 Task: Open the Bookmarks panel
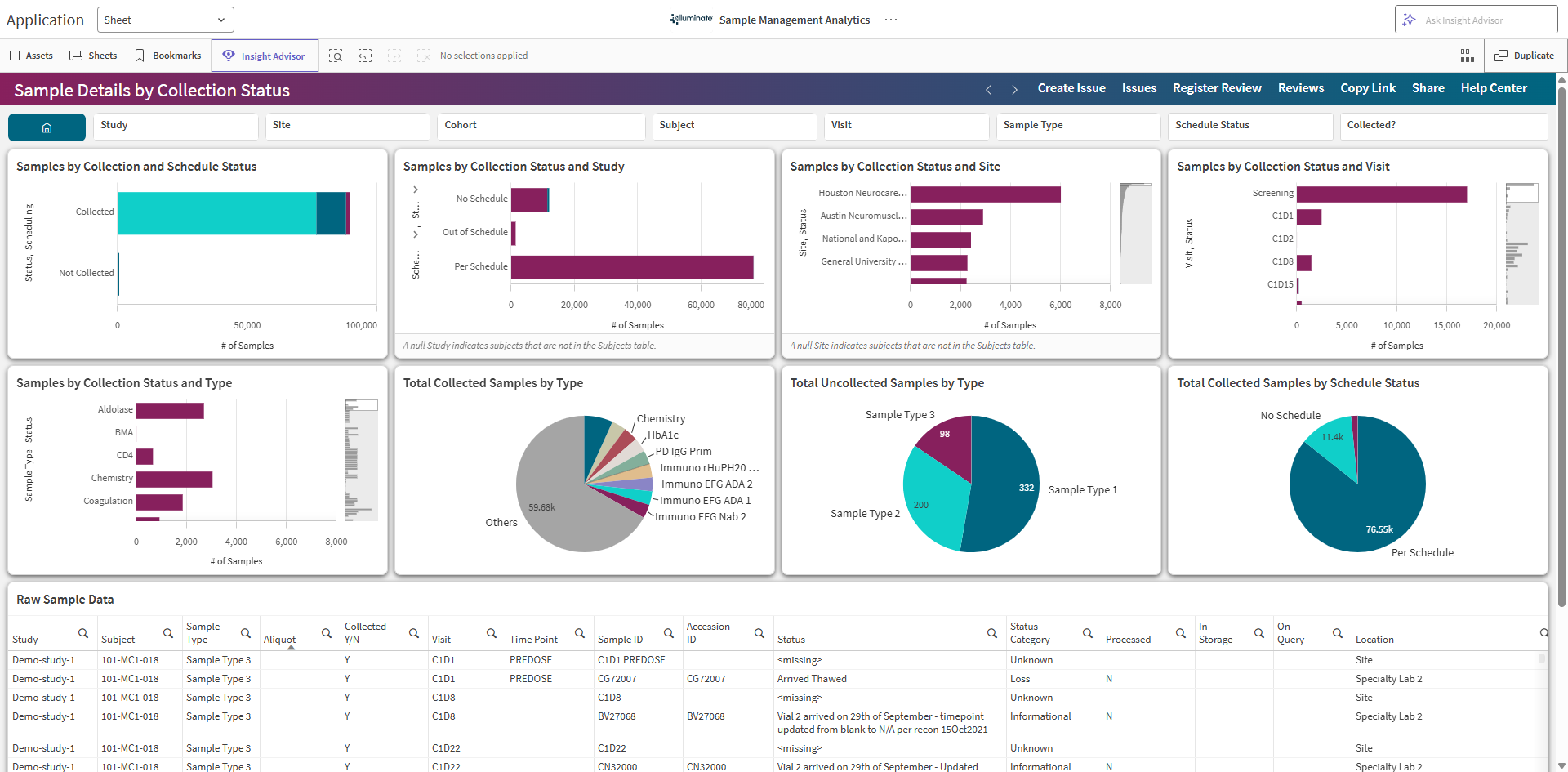pyautogui.click(x=167, y=56)
